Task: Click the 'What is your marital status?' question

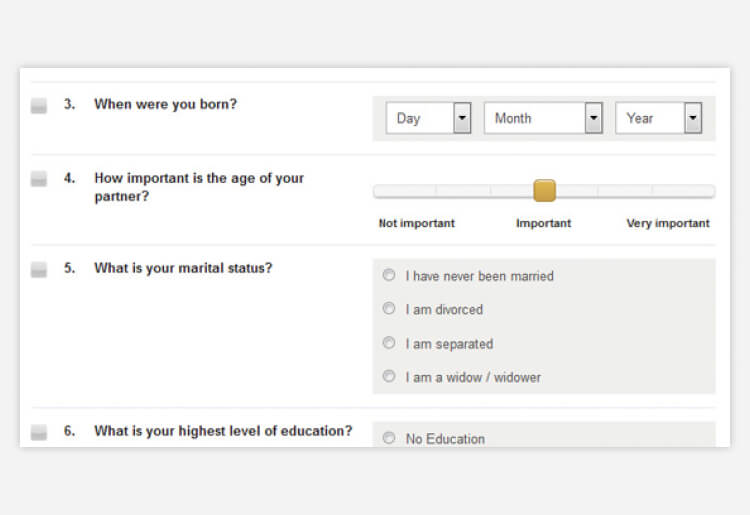Action: point(183,268)
